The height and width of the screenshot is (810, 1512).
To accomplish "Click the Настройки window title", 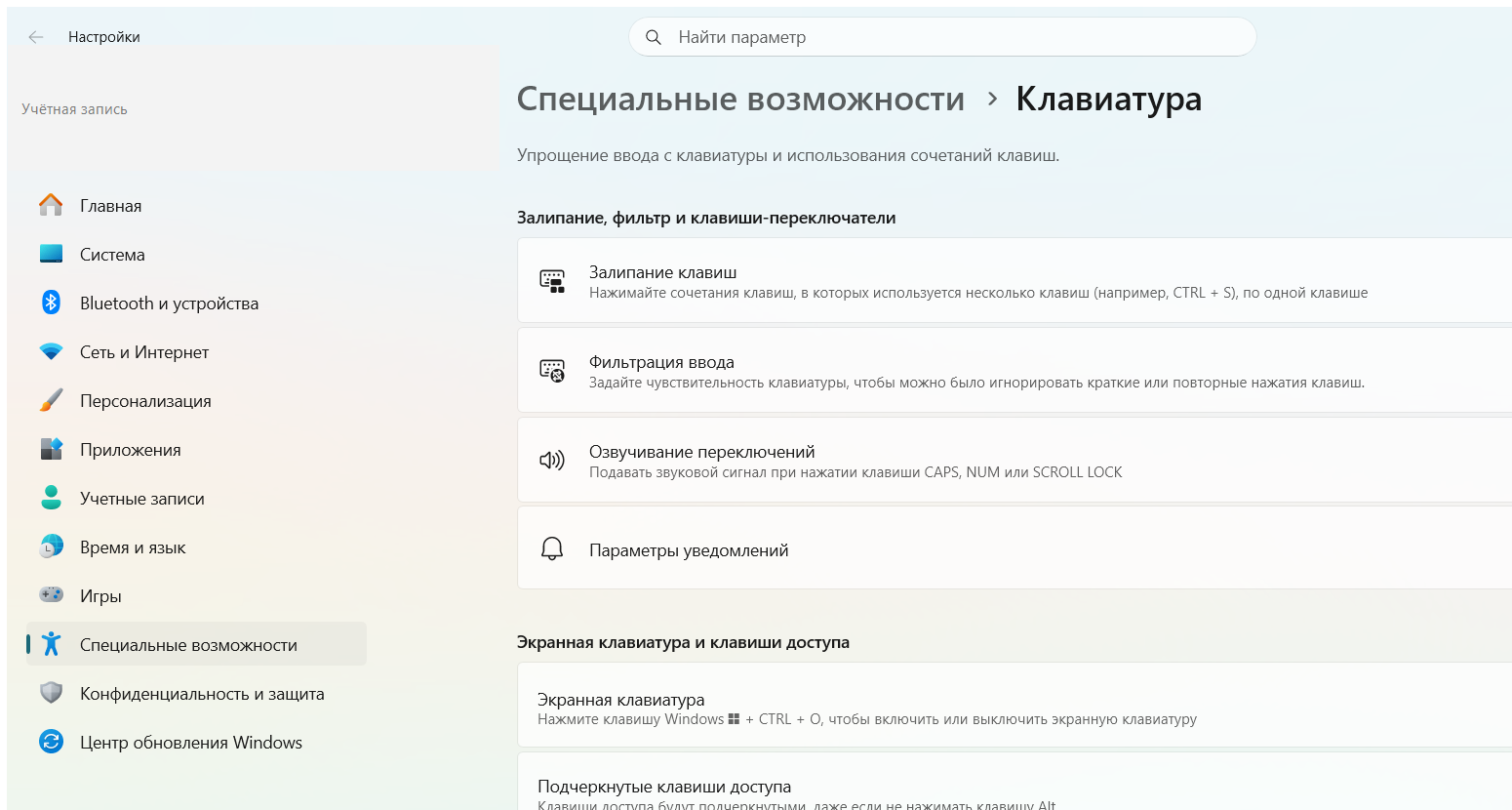I will 104,37.
